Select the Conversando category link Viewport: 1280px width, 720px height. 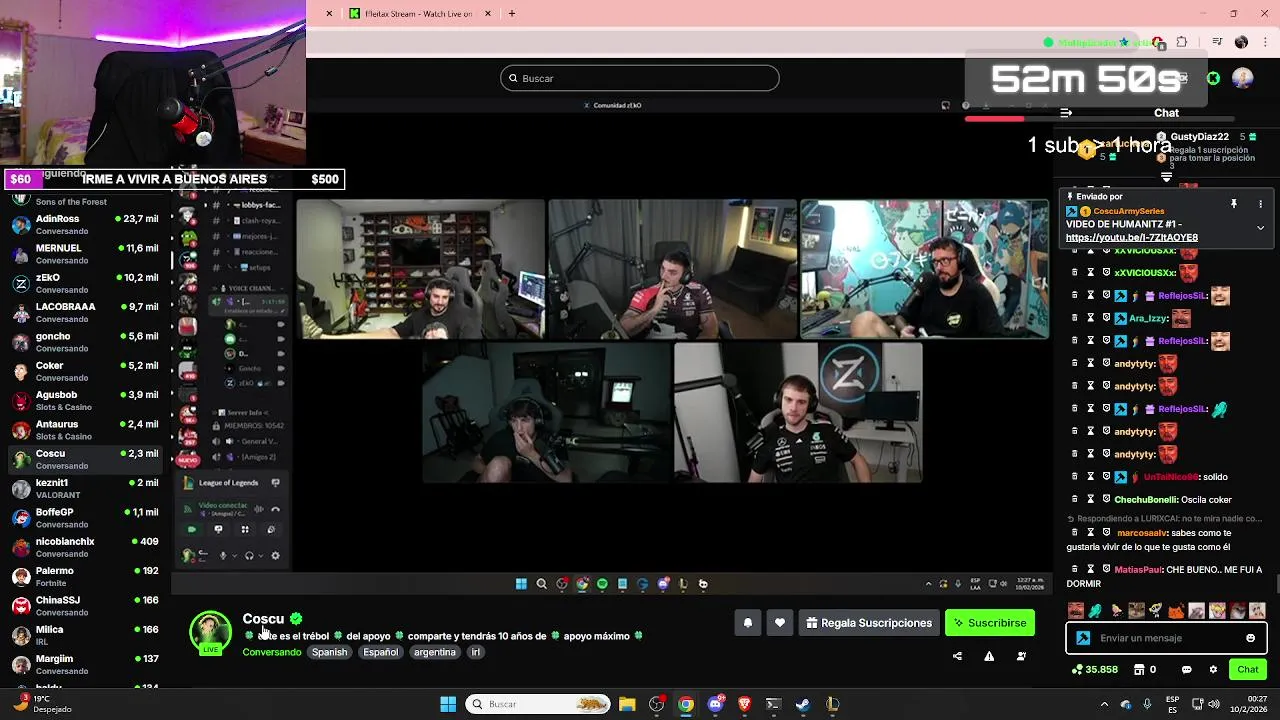271,652
